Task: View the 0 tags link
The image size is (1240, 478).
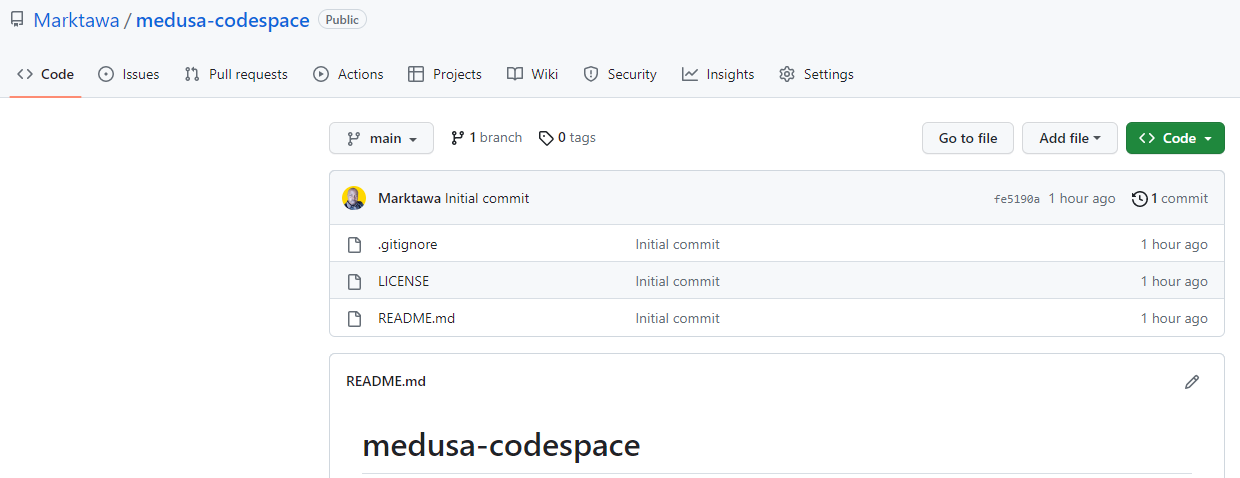Action: click(x=567, y=138)
